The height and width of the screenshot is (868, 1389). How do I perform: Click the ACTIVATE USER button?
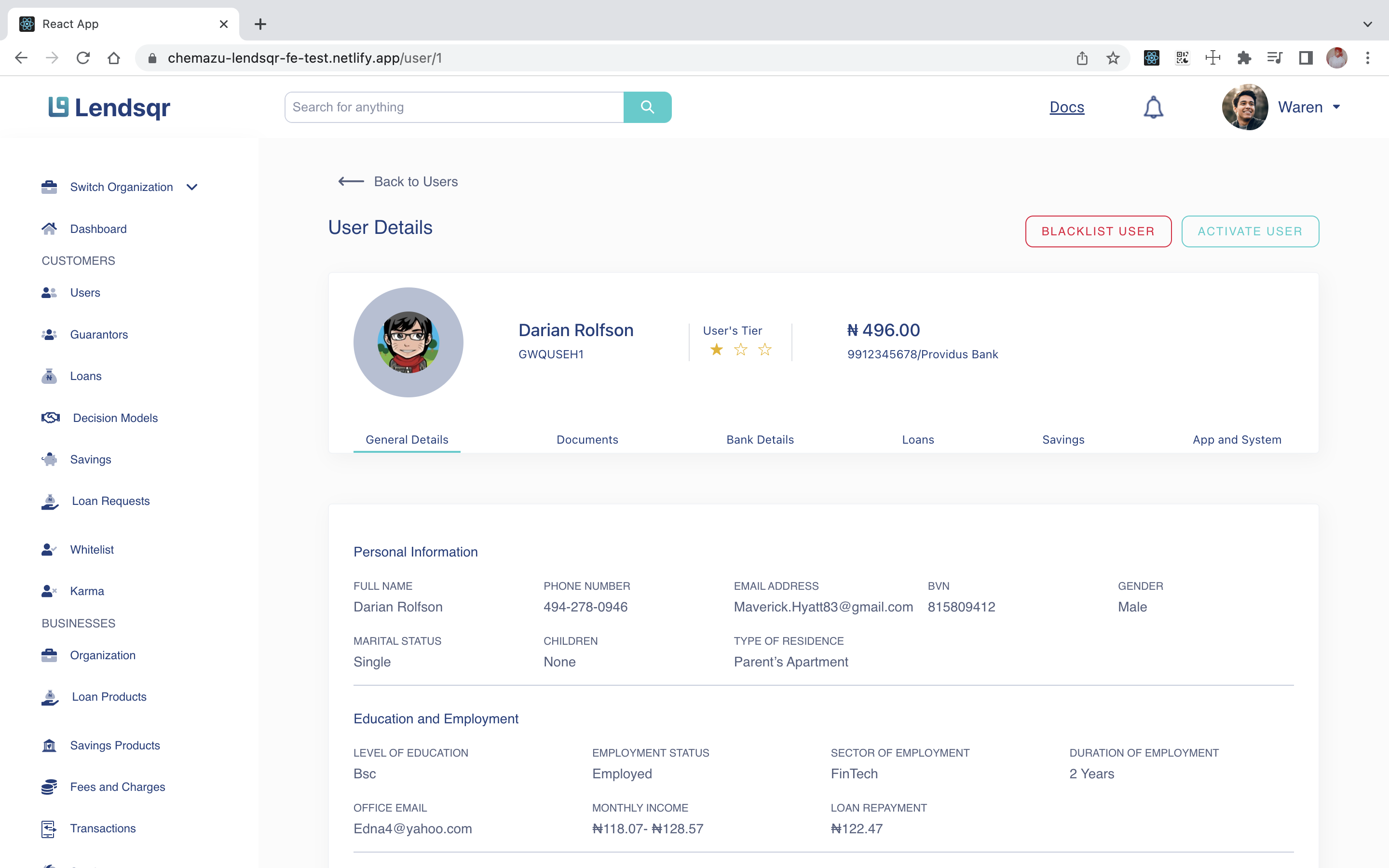click(x=1250, y=231)
